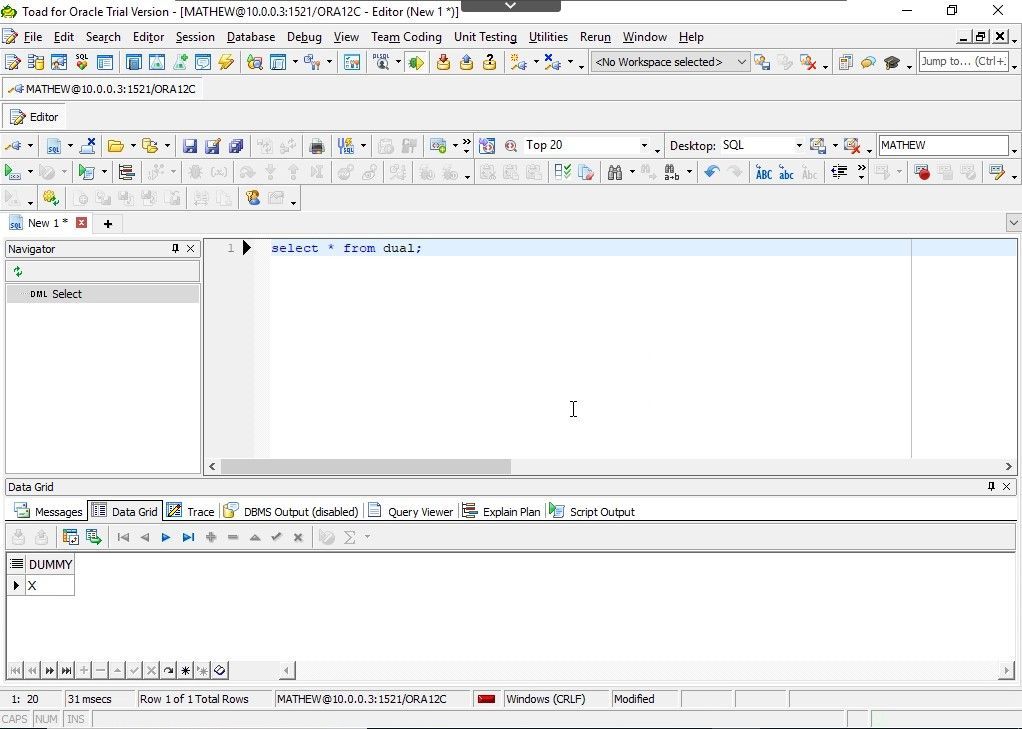Open the Desktop SQL dropdown
1022x729 pixels.
(x=798, y=145)
